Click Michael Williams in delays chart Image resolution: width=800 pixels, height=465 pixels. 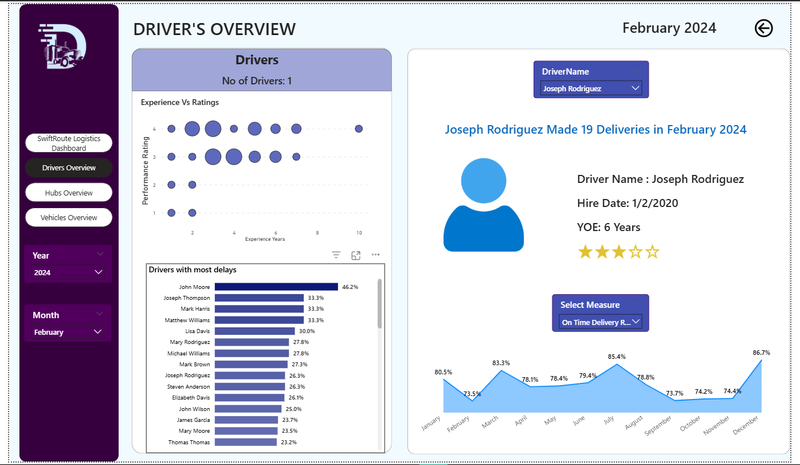tap(188, 353)
